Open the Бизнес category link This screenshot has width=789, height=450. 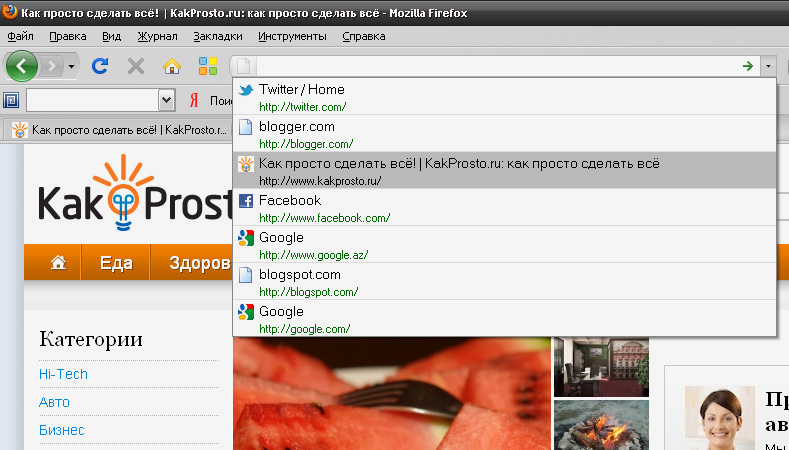[61, 430]
